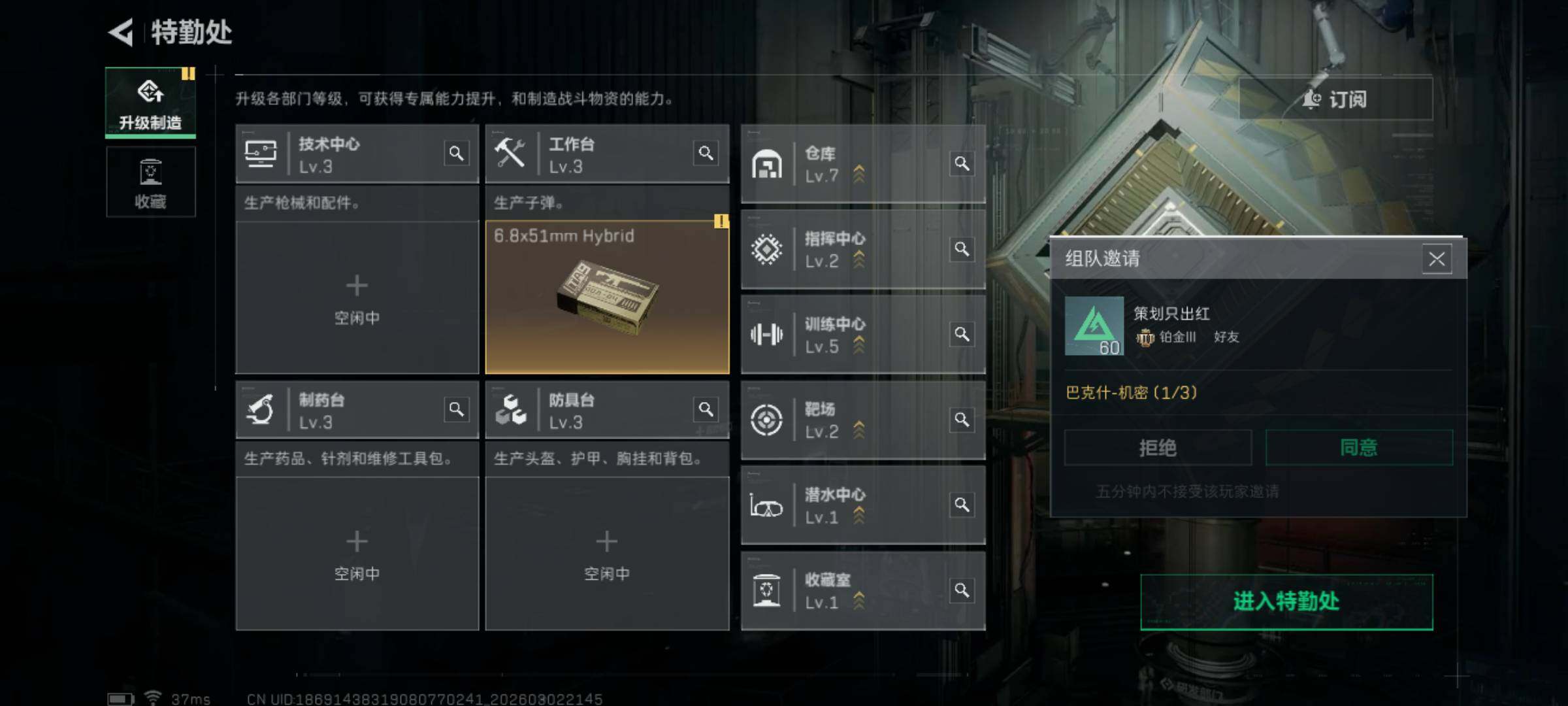
Task: Click the 进入特勤处 button
Action: point(1286,602)
